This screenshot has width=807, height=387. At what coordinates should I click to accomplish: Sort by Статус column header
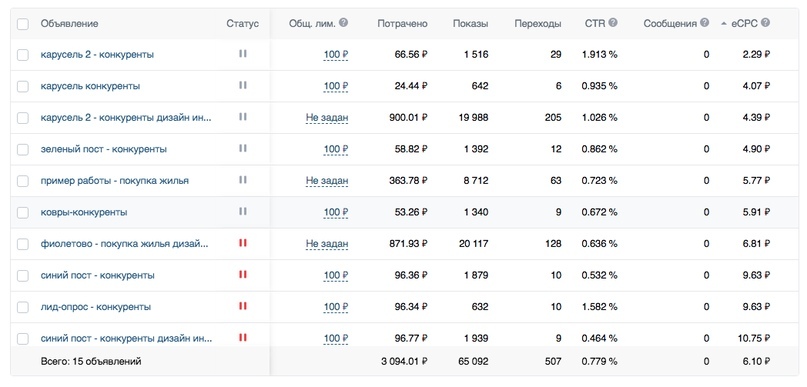(x=242, y=24)
